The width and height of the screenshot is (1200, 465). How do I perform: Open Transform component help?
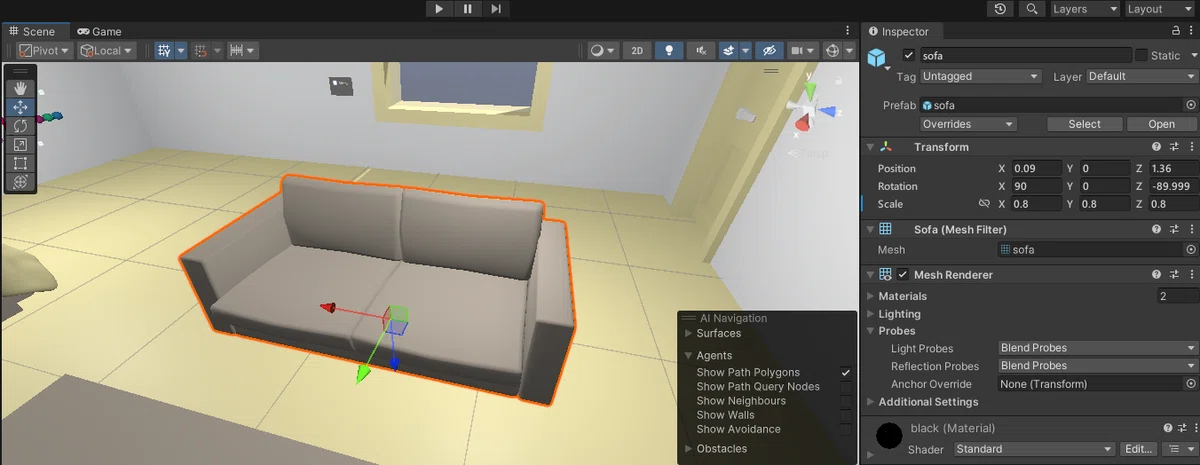tap(1155, 147)
